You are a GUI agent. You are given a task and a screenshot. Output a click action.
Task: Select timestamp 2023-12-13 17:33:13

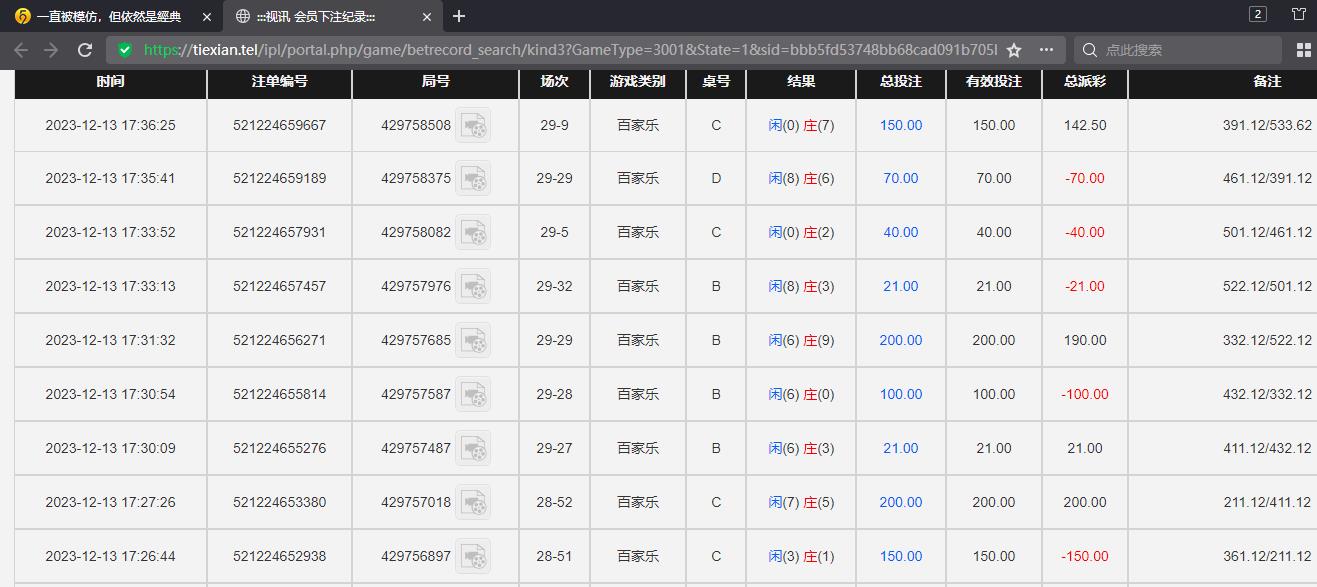pyautogui.click(x=110, y=286)
